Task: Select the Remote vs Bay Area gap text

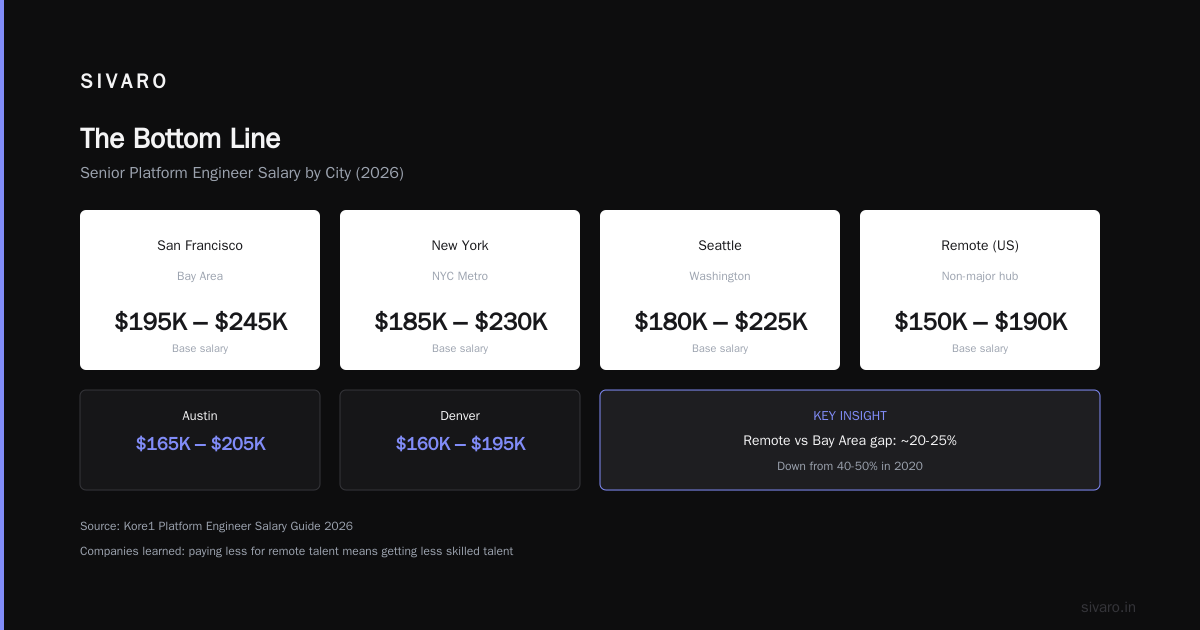Action: point(850,441)
